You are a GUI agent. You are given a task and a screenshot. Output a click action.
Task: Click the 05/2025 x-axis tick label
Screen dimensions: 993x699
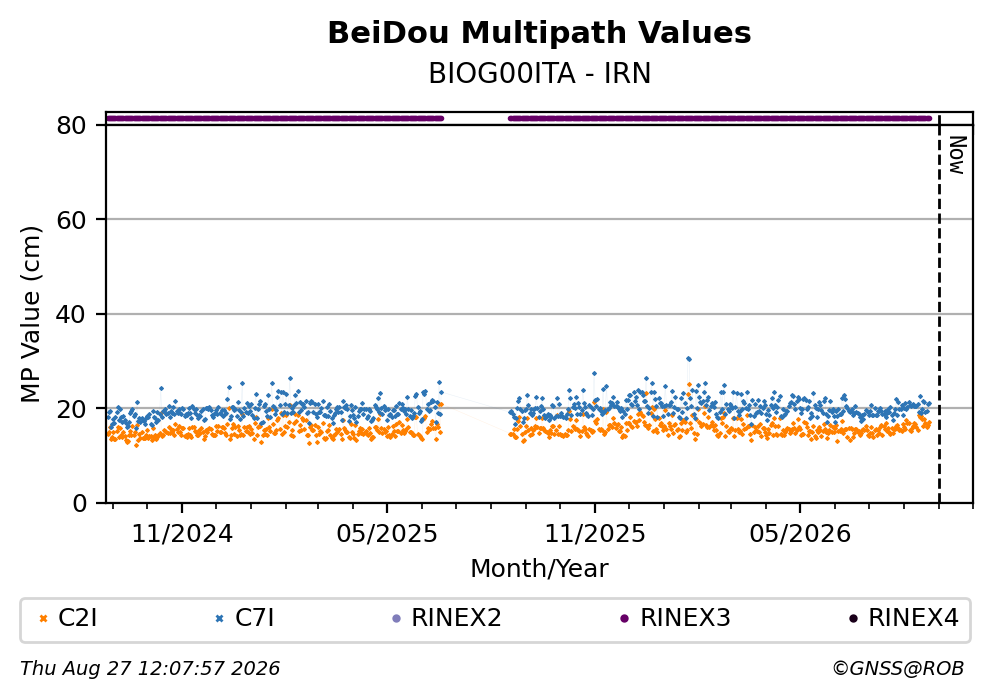coord(387,534)
